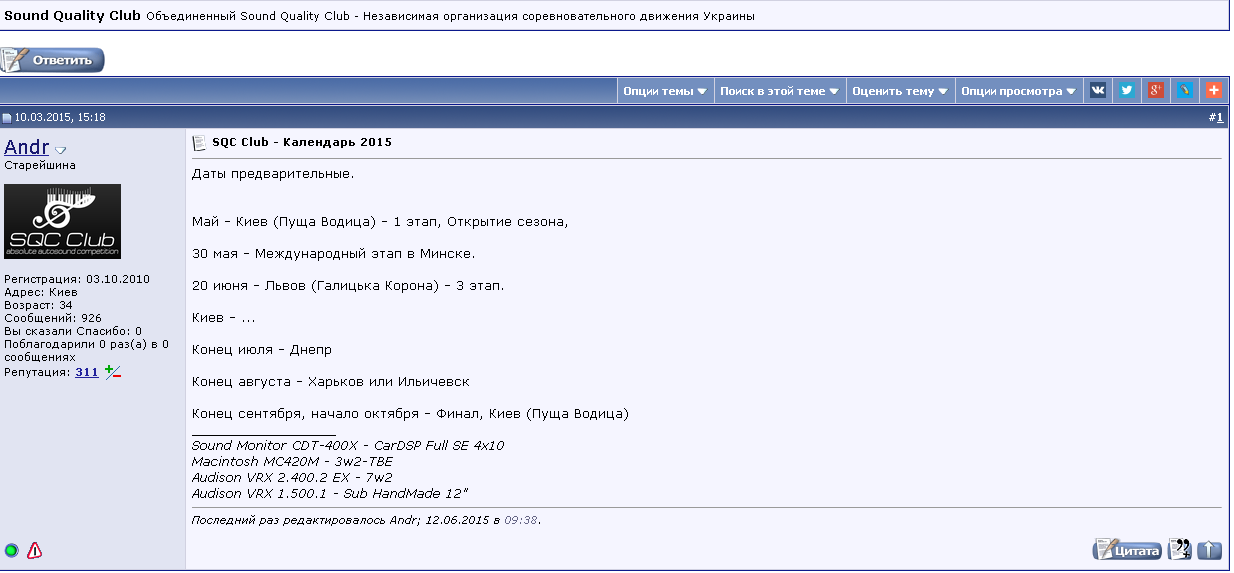Click the LiveJournal pencil share icon
This screenshot has width=1234, height=573.
tap(1185, 90)
